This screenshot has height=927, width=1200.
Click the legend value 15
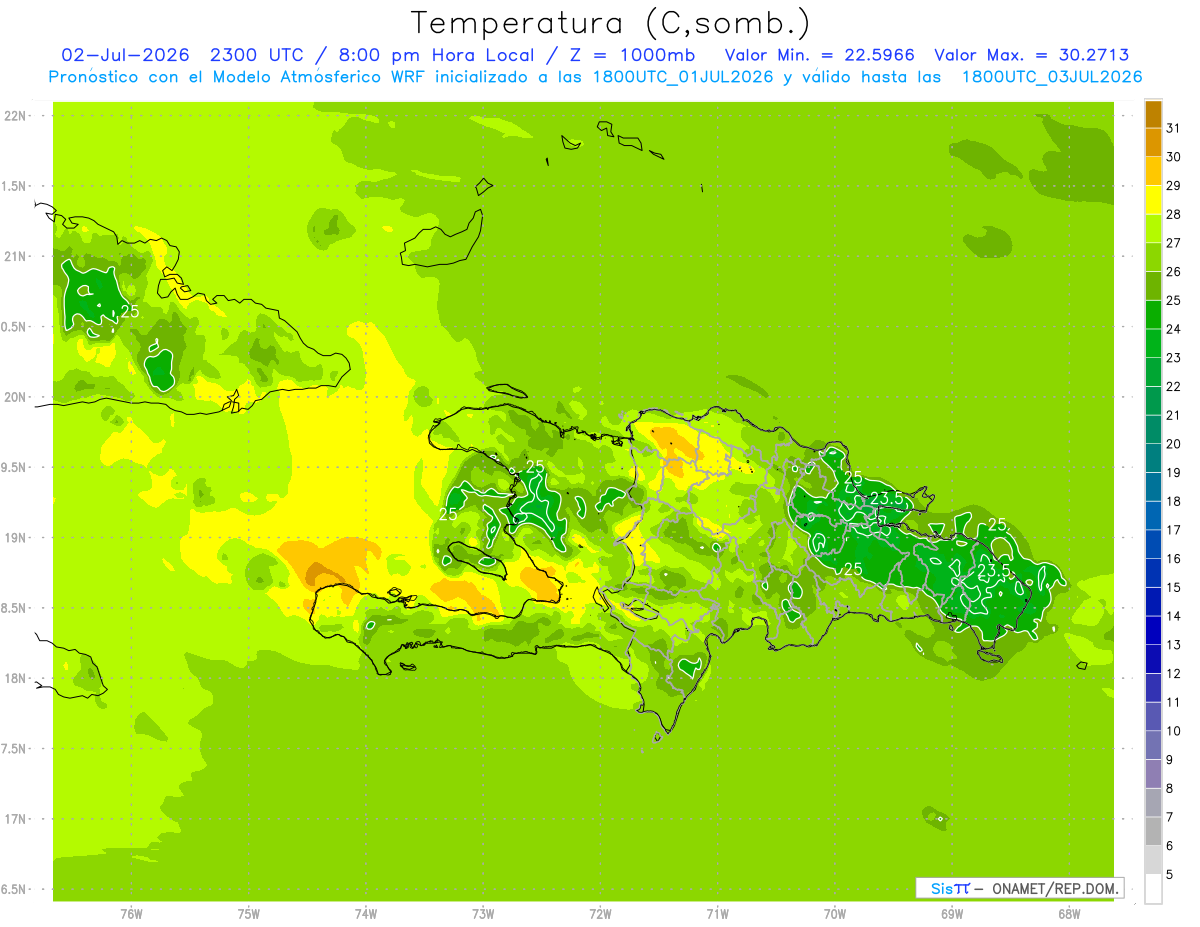(x=1174, y=587)
